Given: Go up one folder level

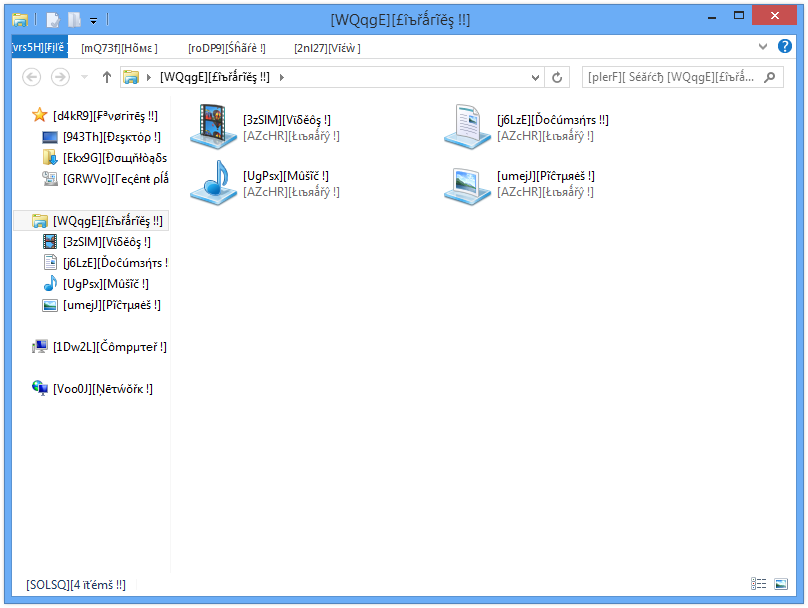Looking at the screenshot, I should point(107,77).
